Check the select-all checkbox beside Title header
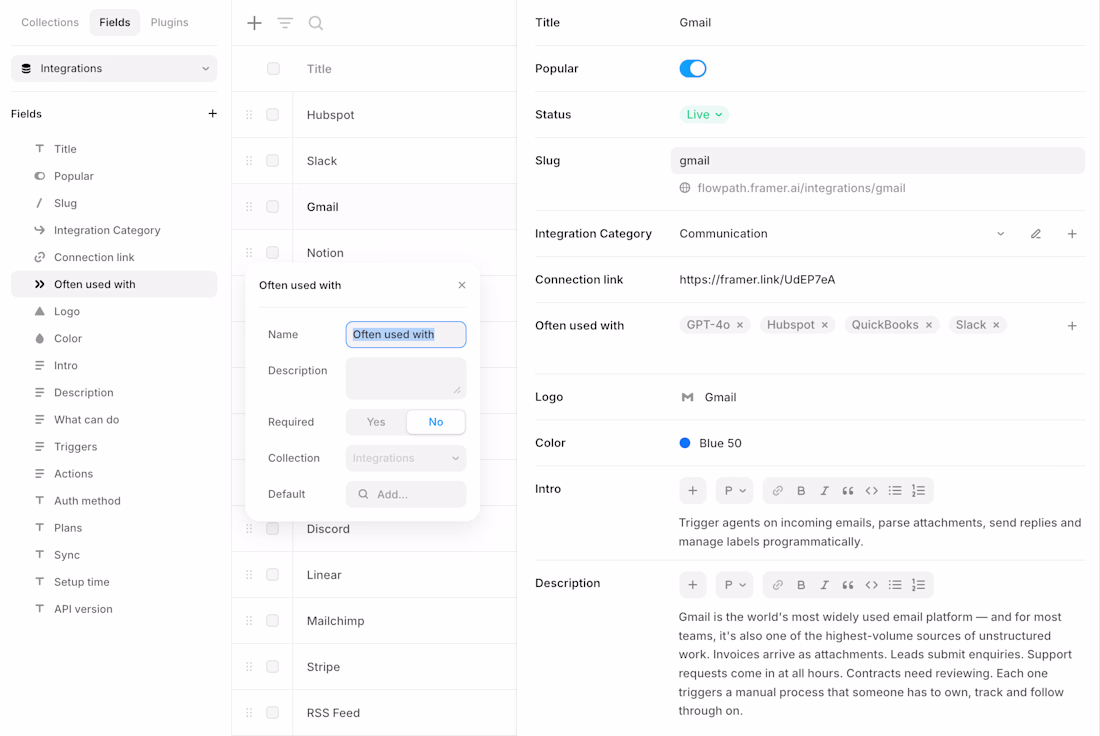Viewport: 1100px width, 736px height. point(274,69)
